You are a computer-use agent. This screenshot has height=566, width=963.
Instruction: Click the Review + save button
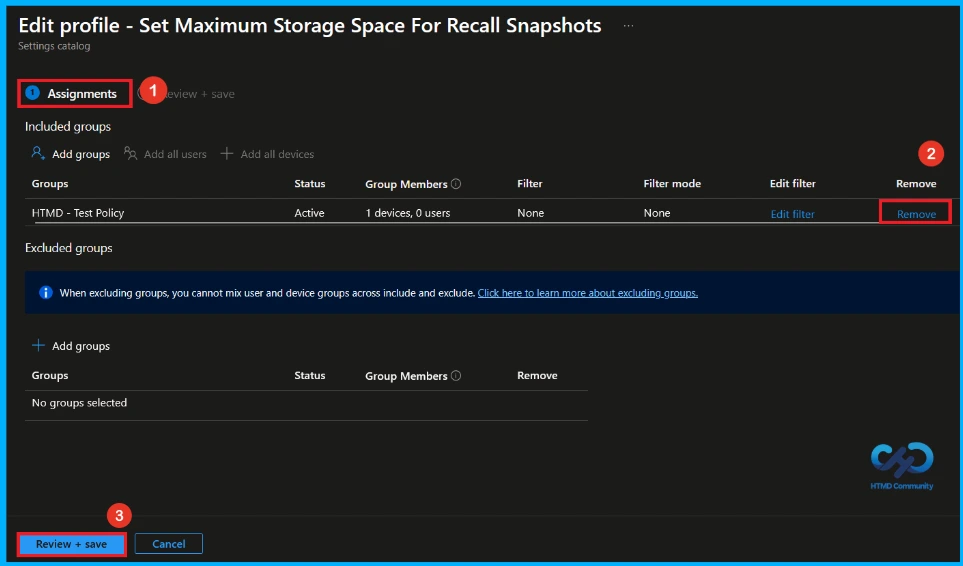click(x=71, y=544)
